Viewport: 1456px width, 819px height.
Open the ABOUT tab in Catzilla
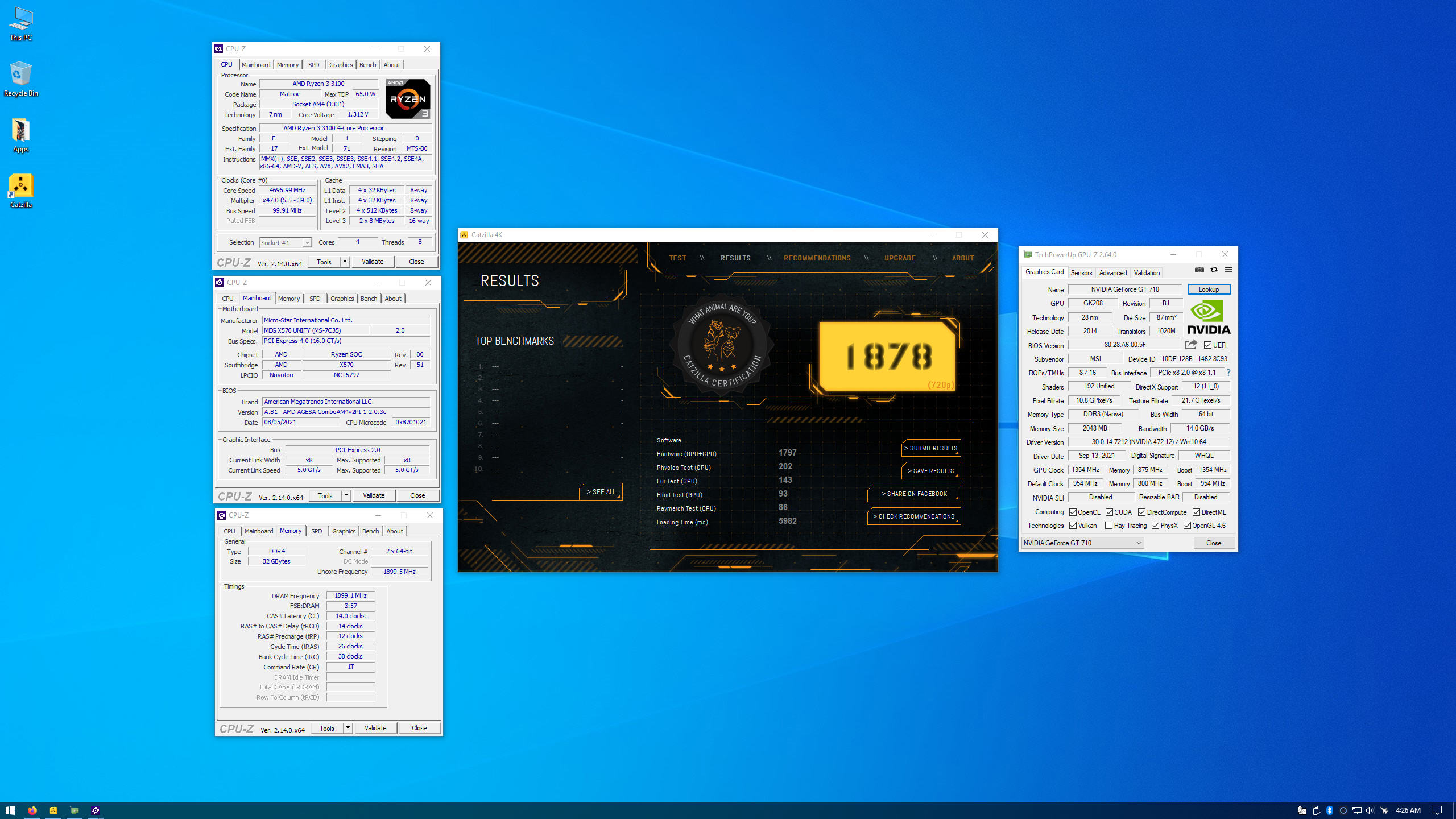[x=963, y=258]
